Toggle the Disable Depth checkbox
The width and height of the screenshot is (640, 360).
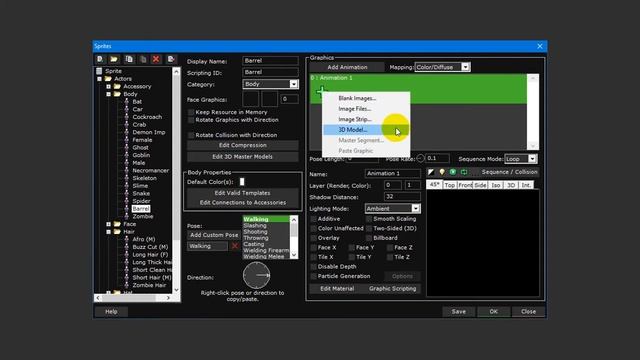tap(313, 267)
